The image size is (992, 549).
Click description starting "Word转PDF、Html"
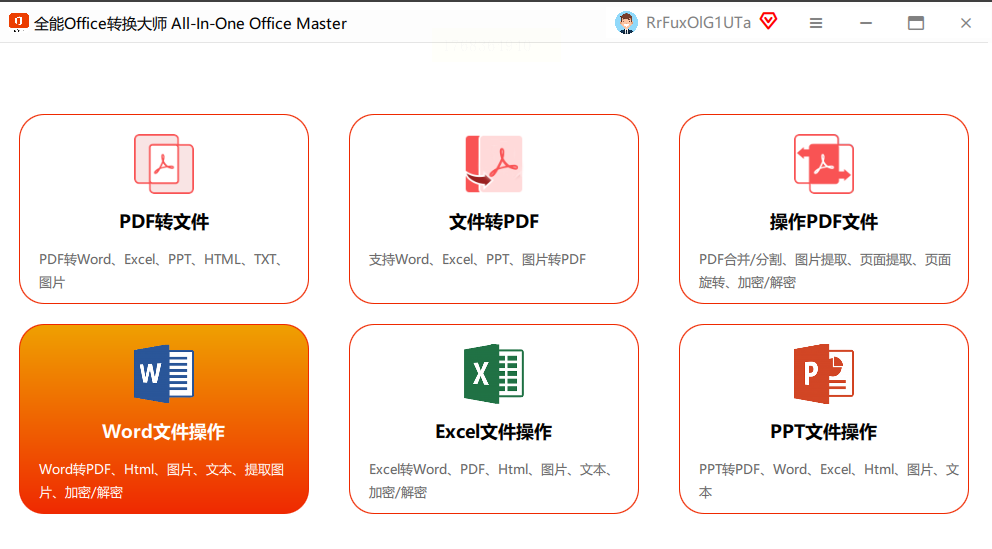pos(161,481)
